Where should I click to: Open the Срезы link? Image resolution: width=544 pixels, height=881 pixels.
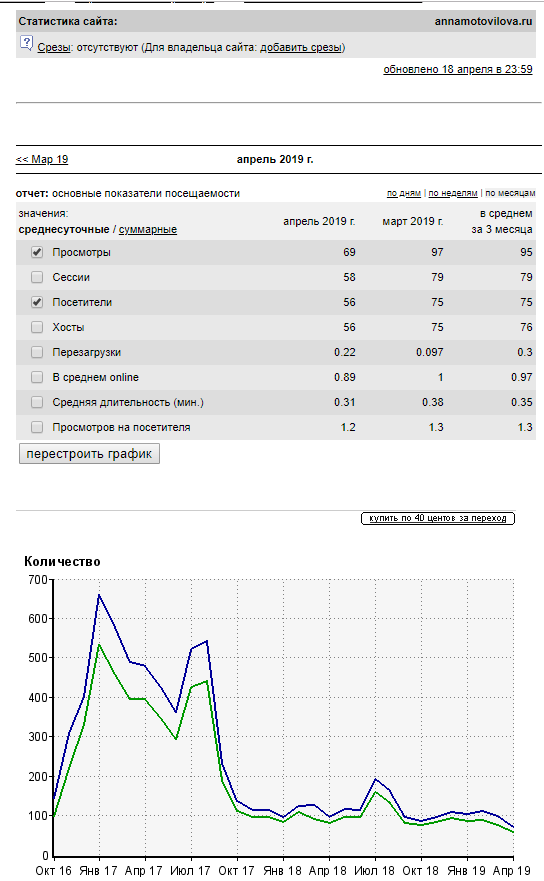coord(54,47)
